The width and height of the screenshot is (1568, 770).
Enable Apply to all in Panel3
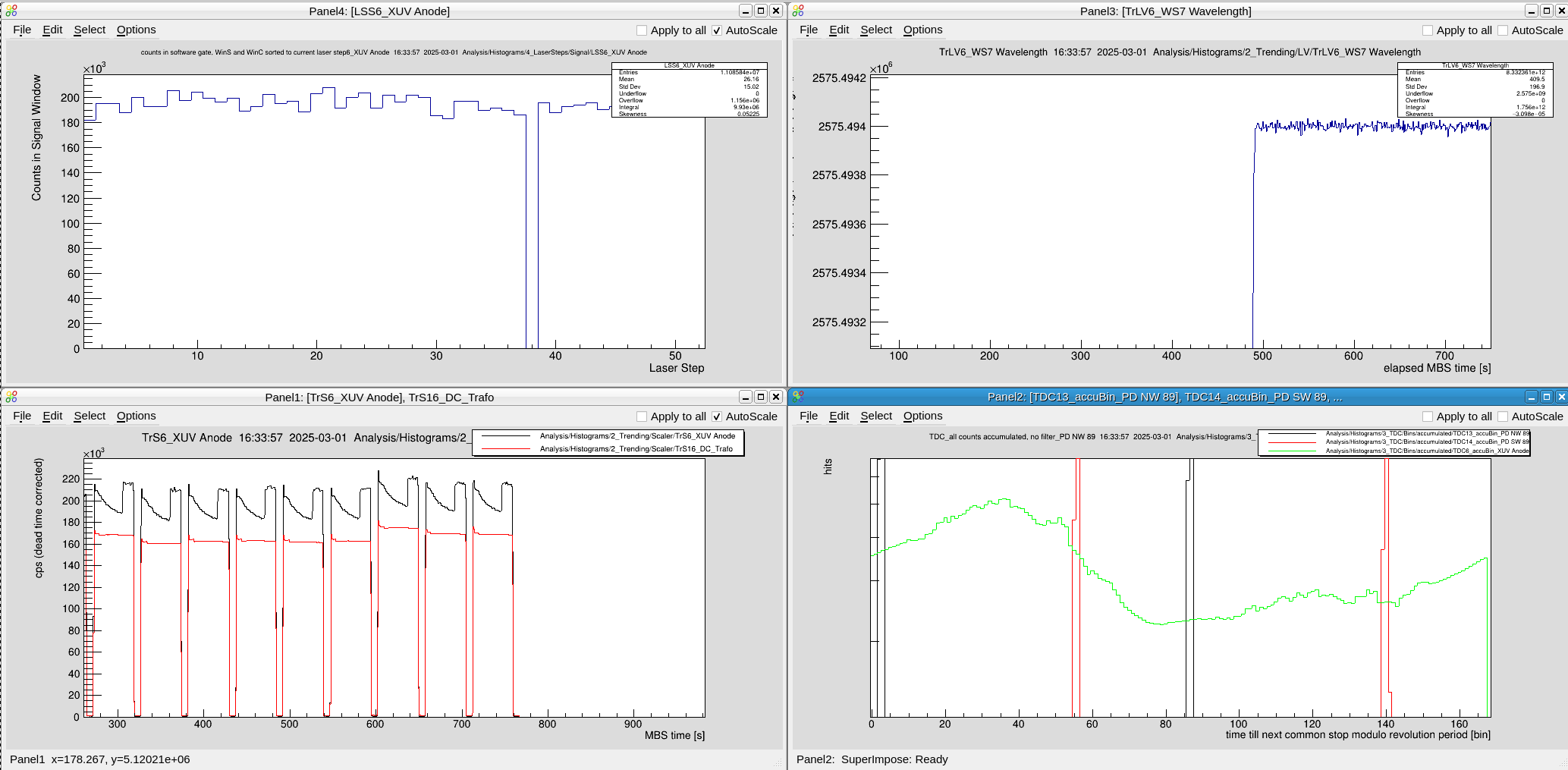tap(1428, 30)
